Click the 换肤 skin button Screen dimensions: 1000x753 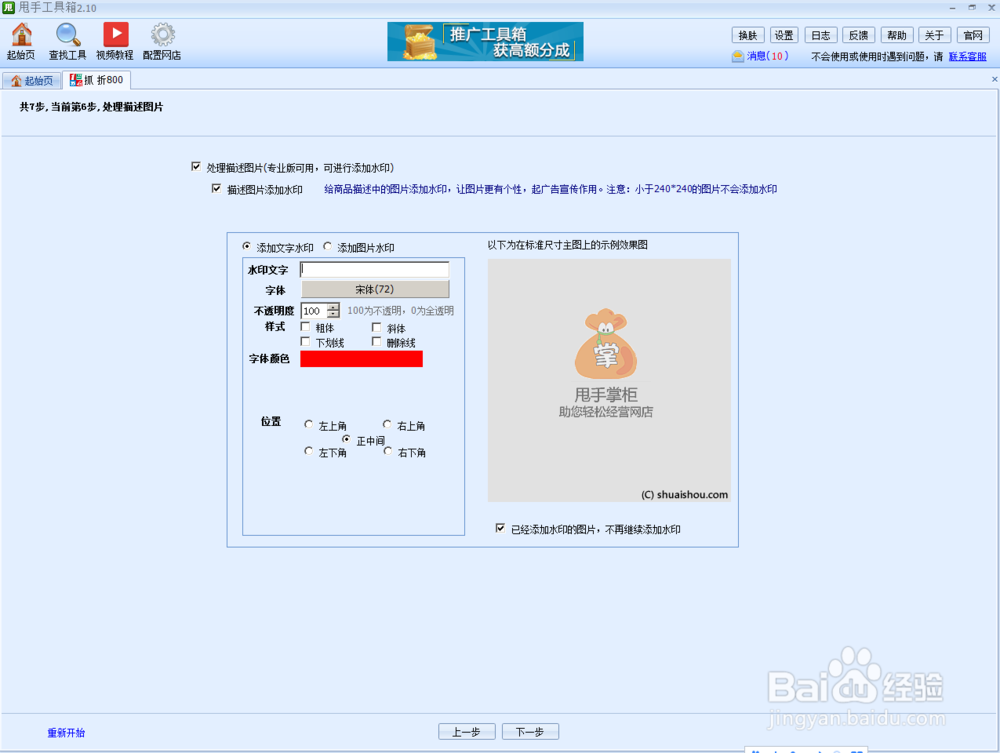tap(747, 34)
